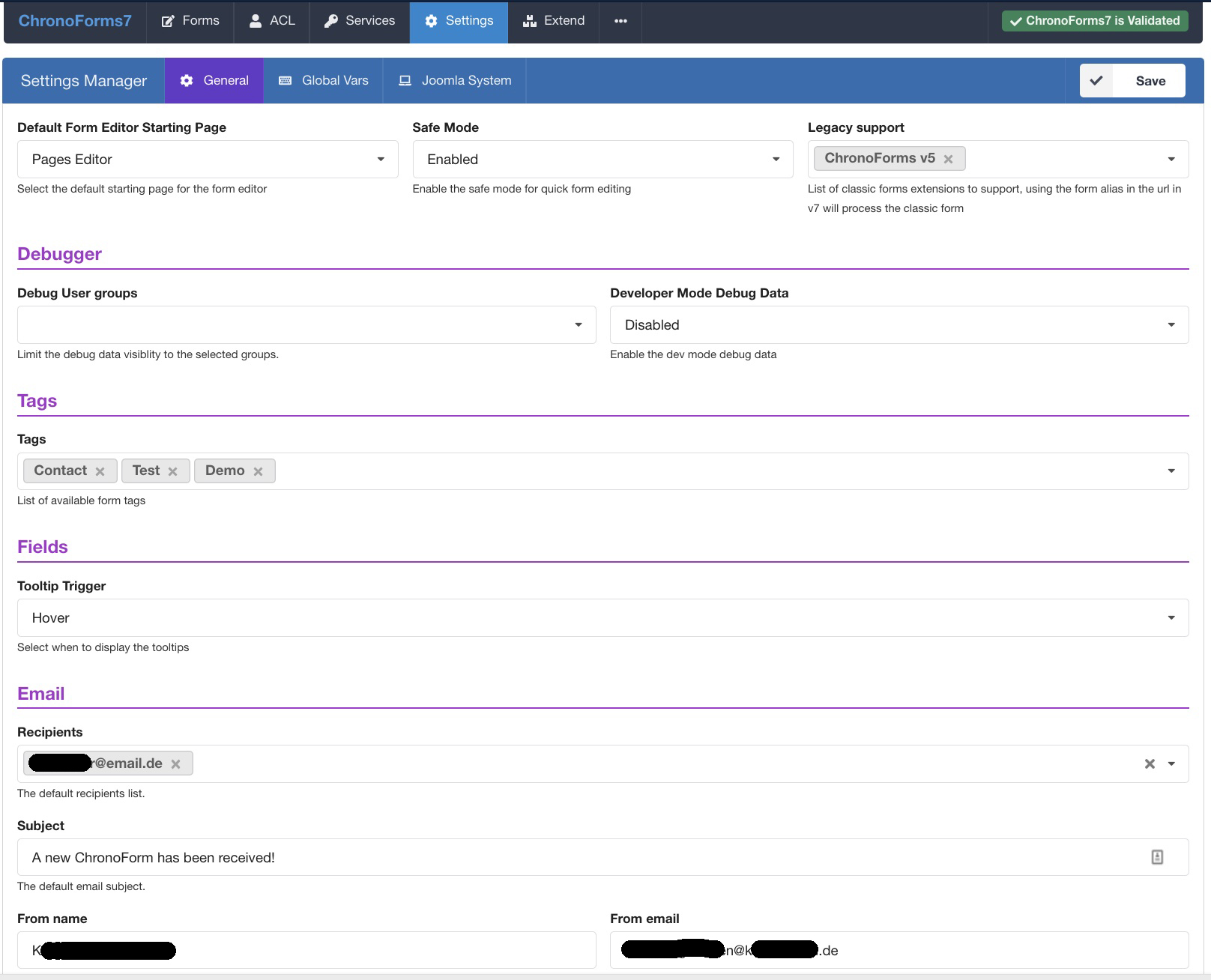Remove the email.de recipient chip
The width and height of the screenshot is (1211, 980).
pos(175,764)
